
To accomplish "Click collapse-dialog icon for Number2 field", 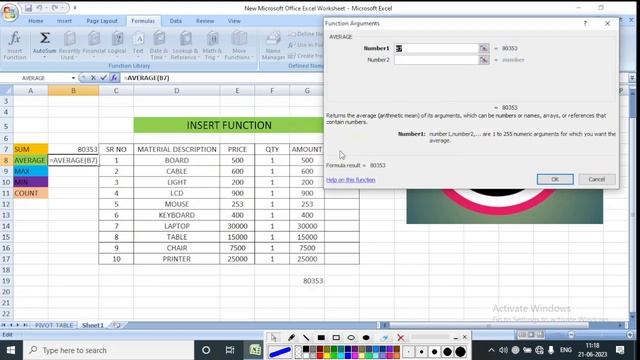I will (x=484, y=60).
